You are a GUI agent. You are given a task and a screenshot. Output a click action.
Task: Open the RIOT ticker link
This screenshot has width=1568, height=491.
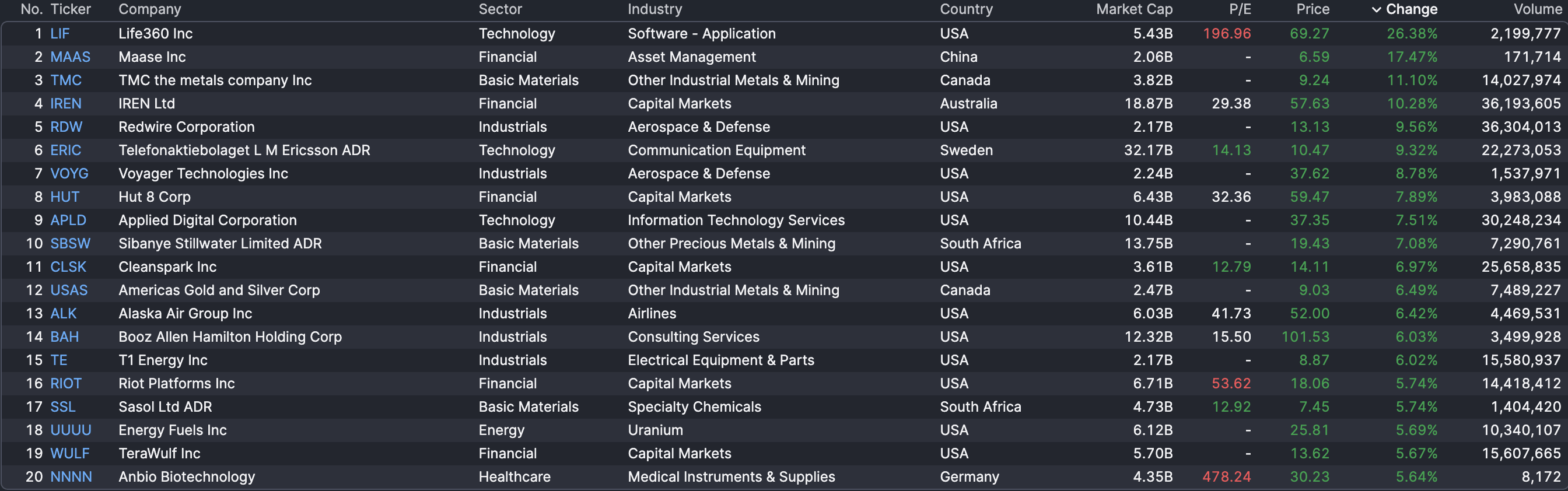click(66, 383)
